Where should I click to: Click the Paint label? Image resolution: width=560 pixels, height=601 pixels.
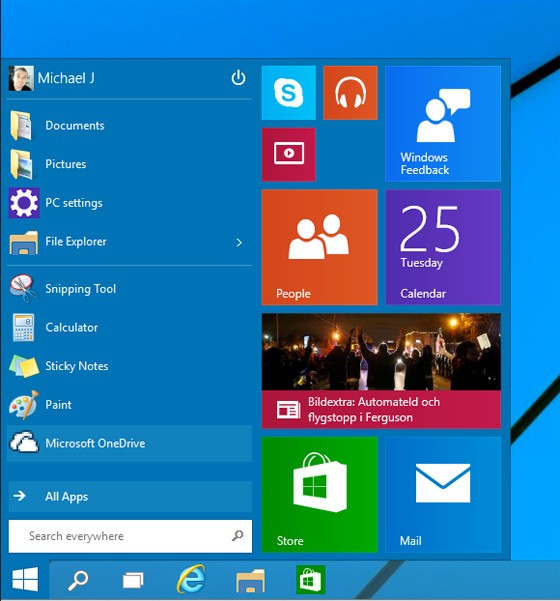click(x=58, y=404)
